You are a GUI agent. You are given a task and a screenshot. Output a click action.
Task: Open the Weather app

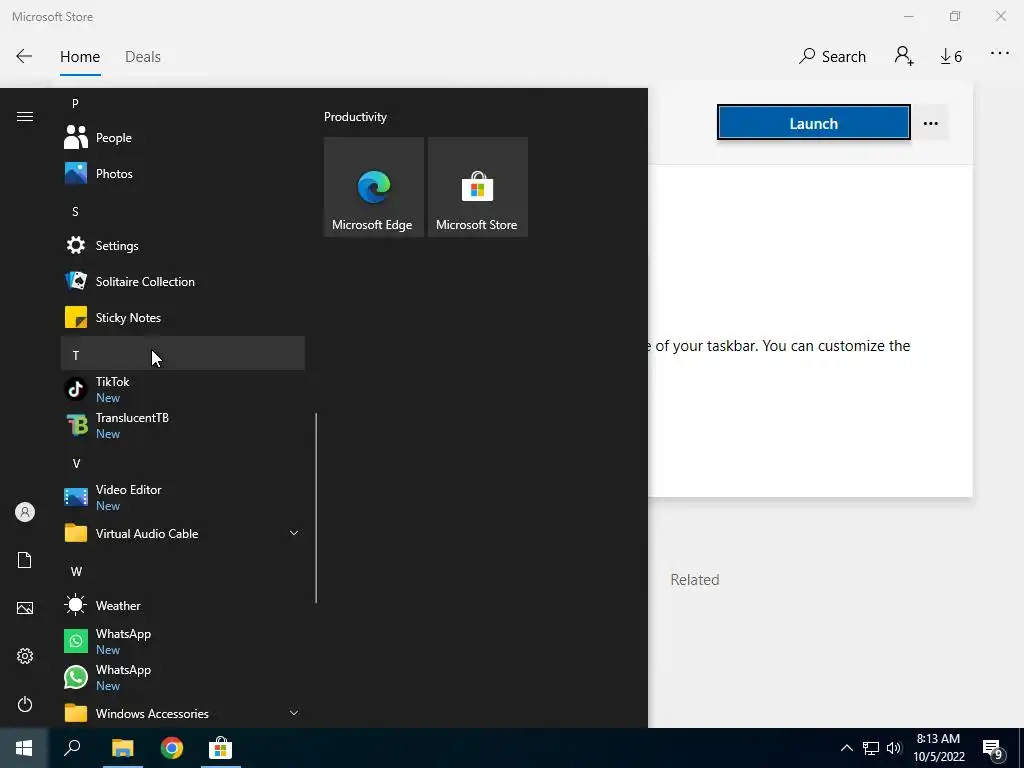183,605
